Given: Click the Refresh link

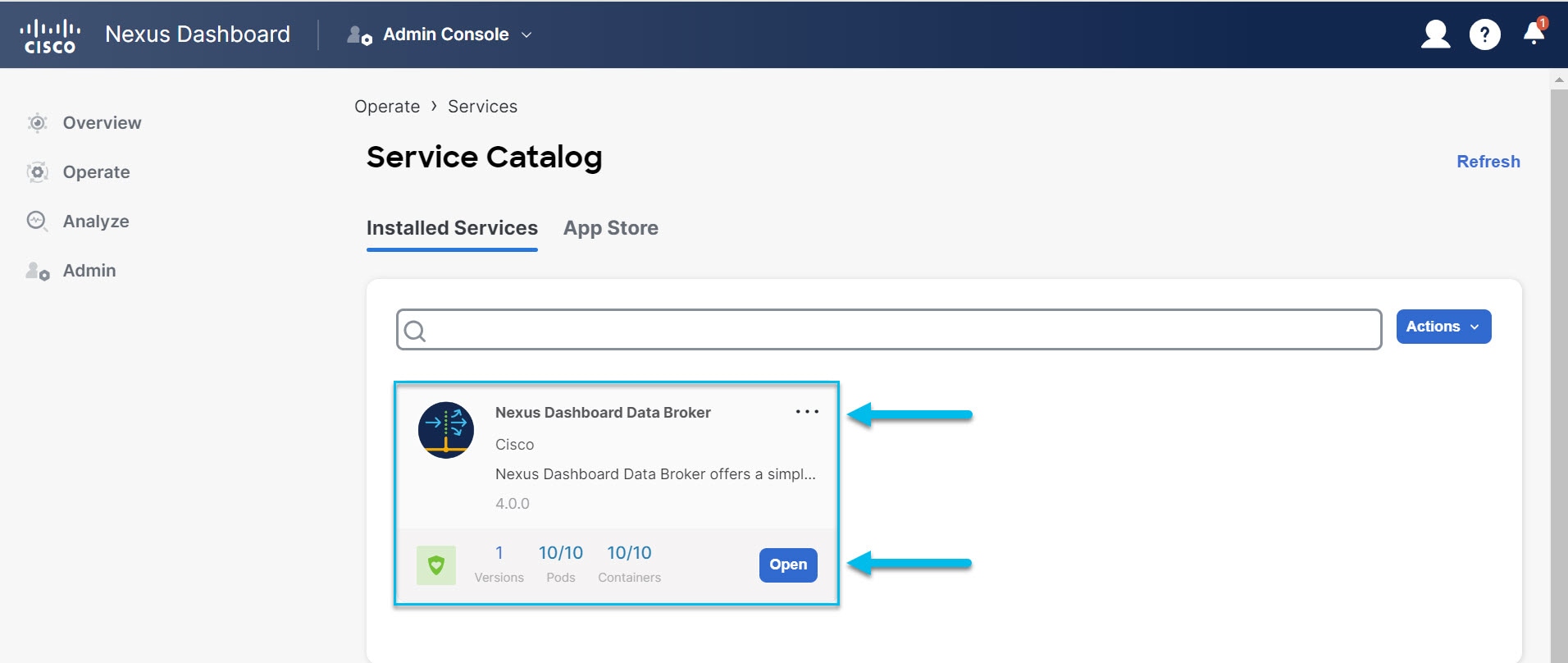Looking at the screenshot, I should 1488,162.
